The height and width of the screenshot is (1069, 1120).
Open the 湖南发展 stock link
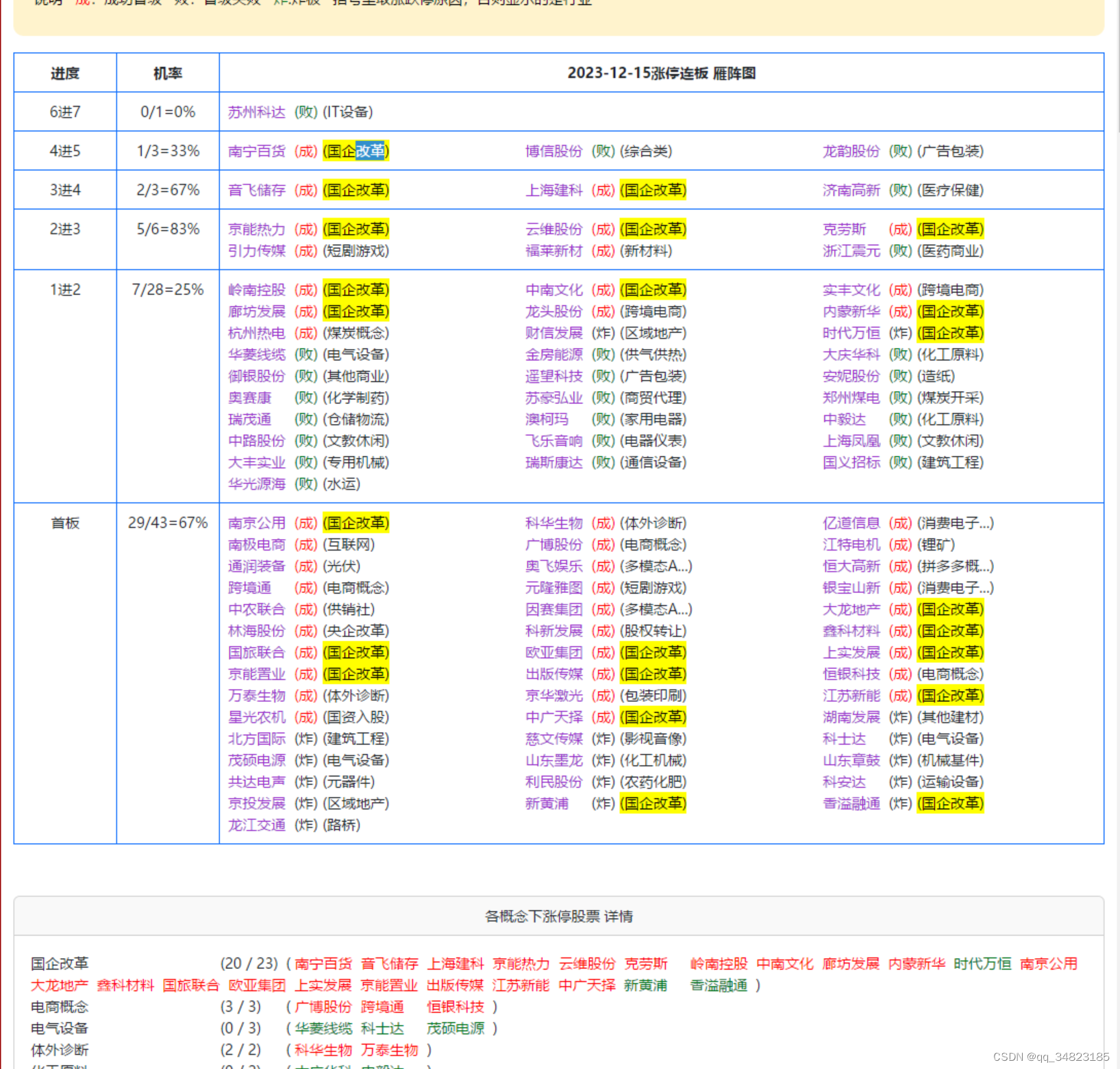coord(851,717)
